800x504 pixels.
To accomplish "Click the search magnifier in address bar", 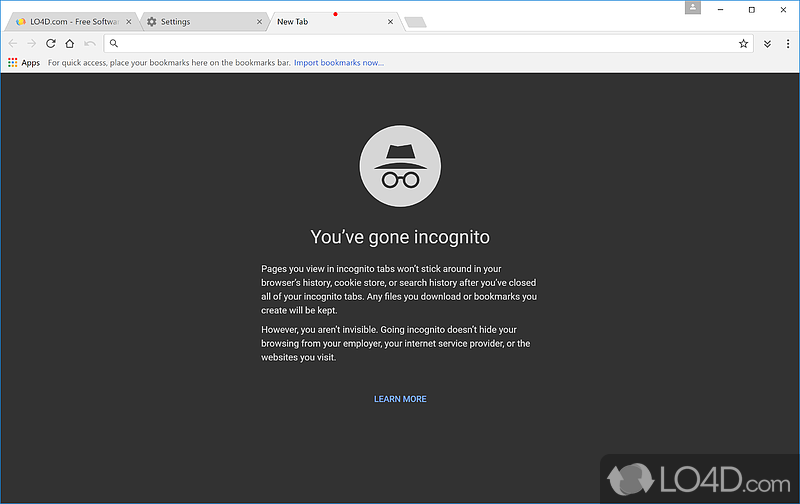I will 114,44.
